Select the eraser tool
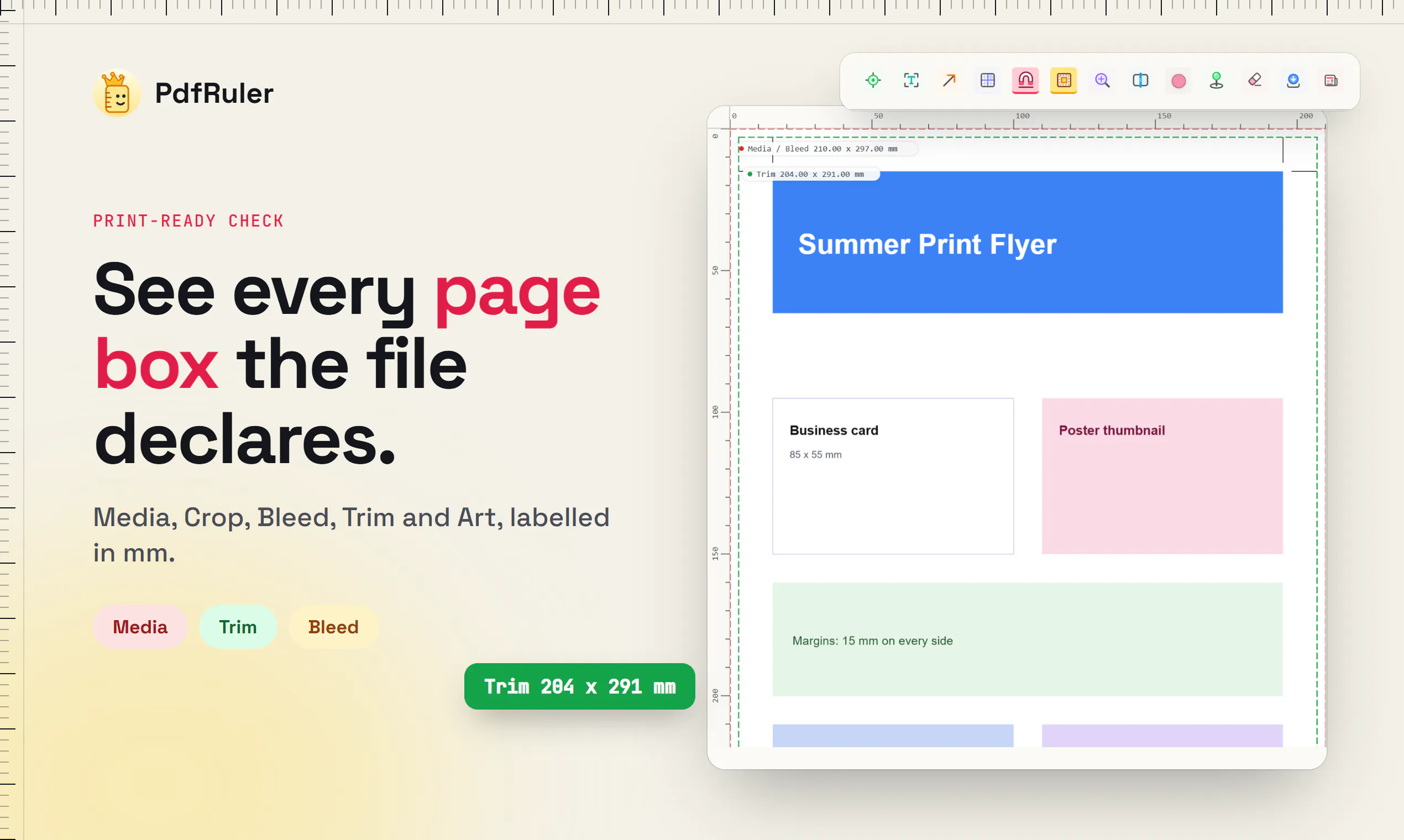This screenshot has width=1404, height=840. point(1255,80)
